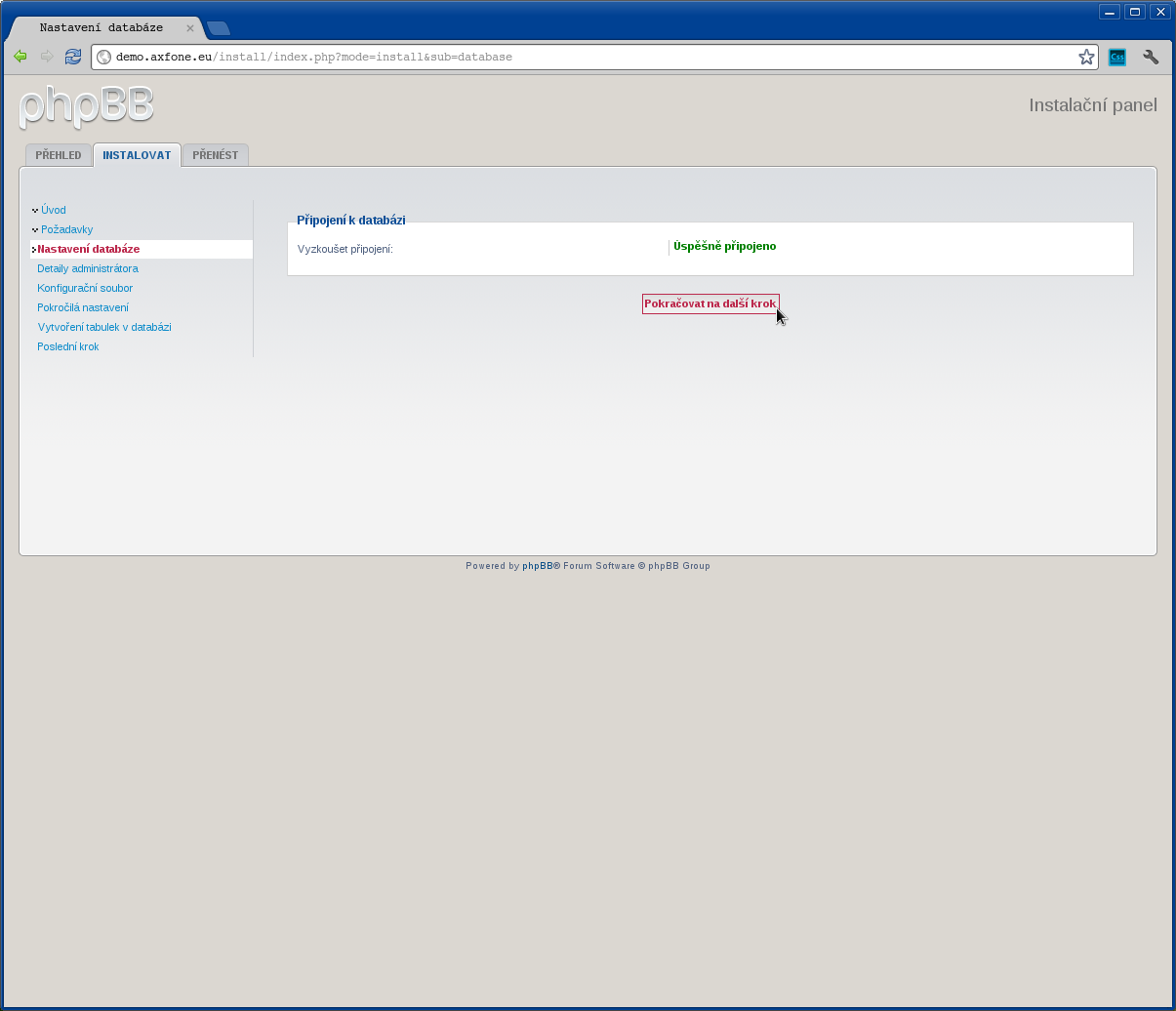1176x1011 pixels.
Task: Open browser settings via the wrench icon
Action: [x=1151, y=57]
